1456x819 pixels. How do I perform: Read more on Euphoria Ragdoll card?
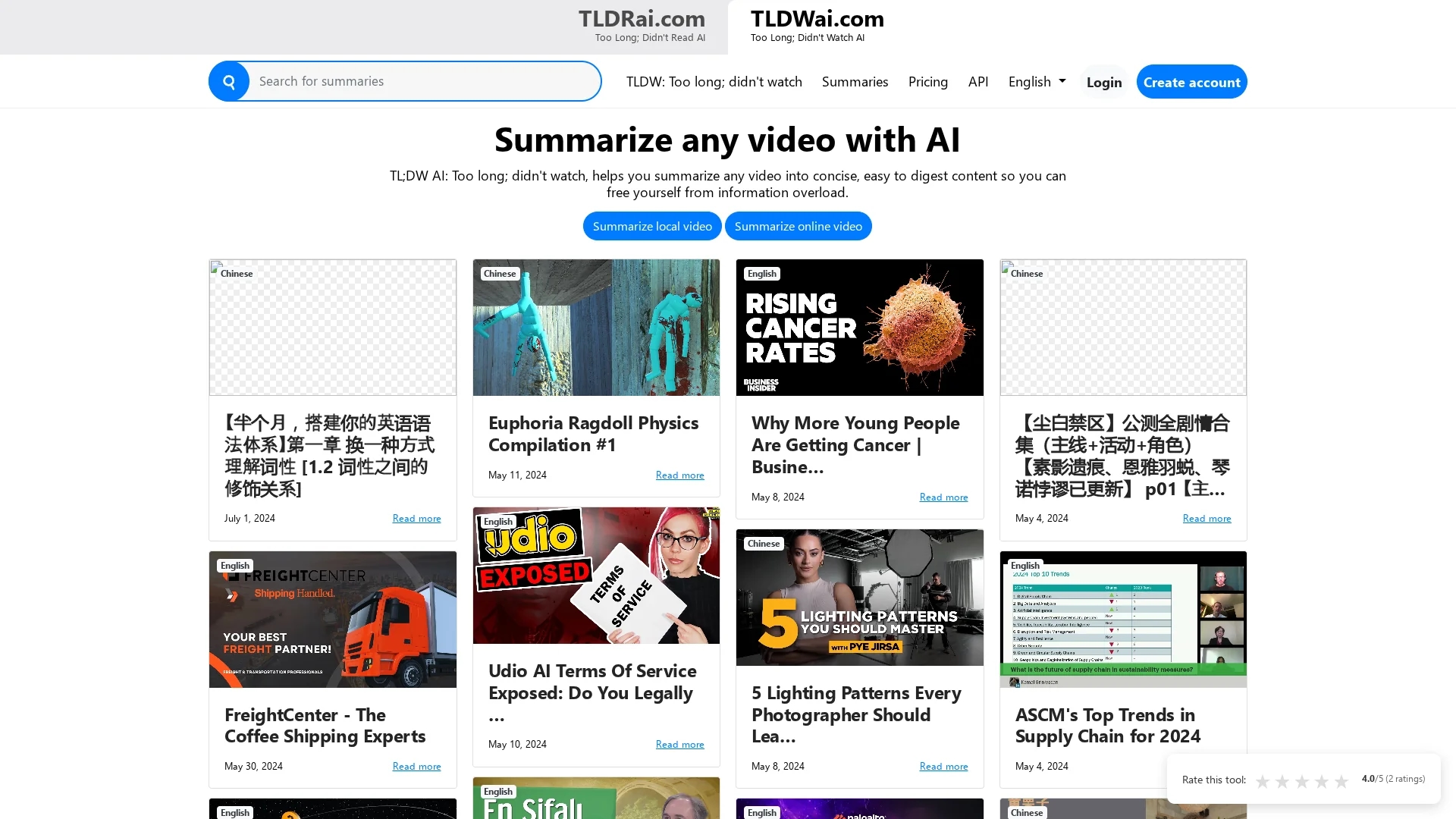pyautogui.click(x=679, y=475)
